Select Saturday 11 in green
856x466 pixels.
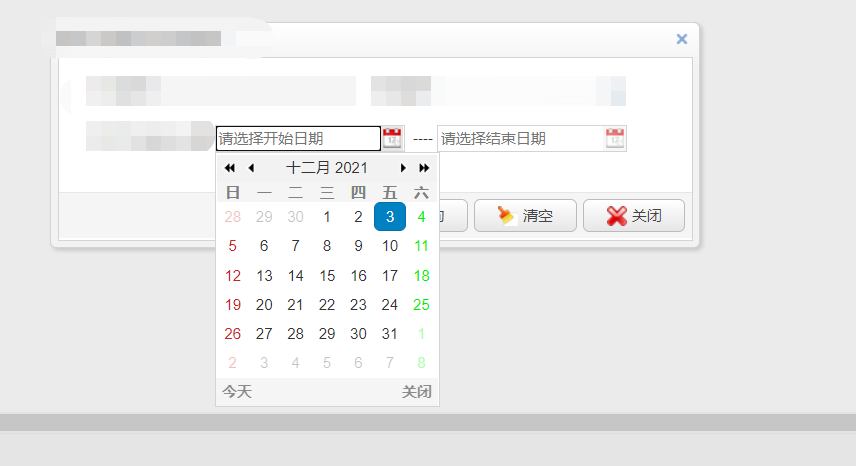(421, 246)
